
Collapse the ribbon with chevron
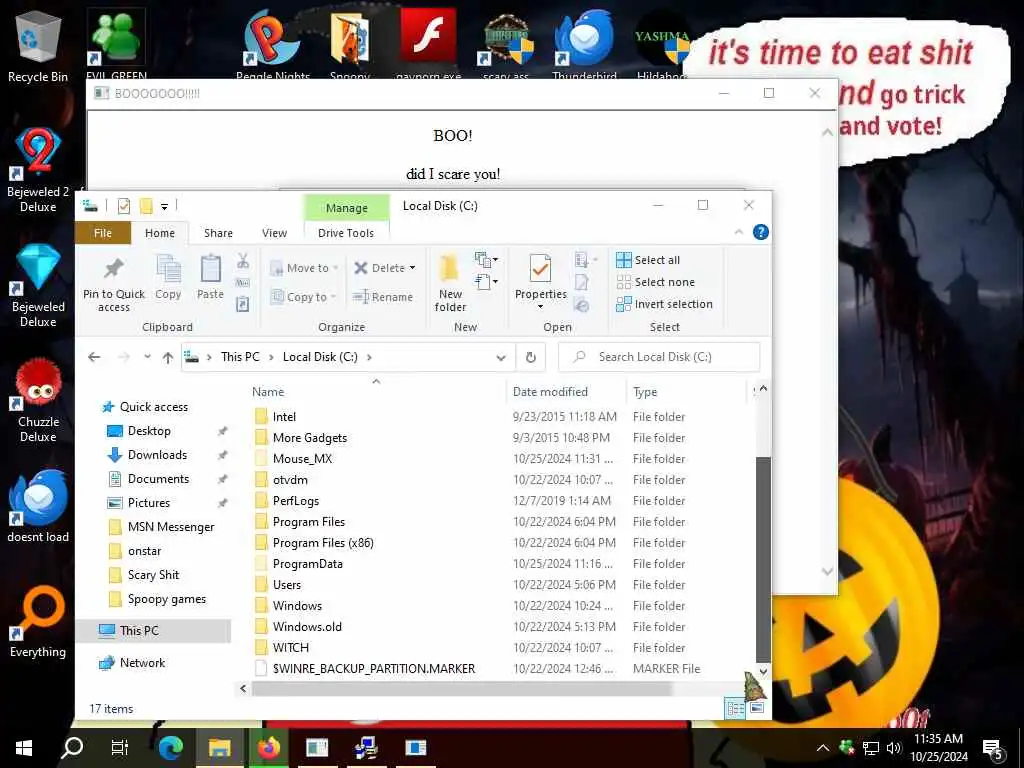click(x=739, y=232)
